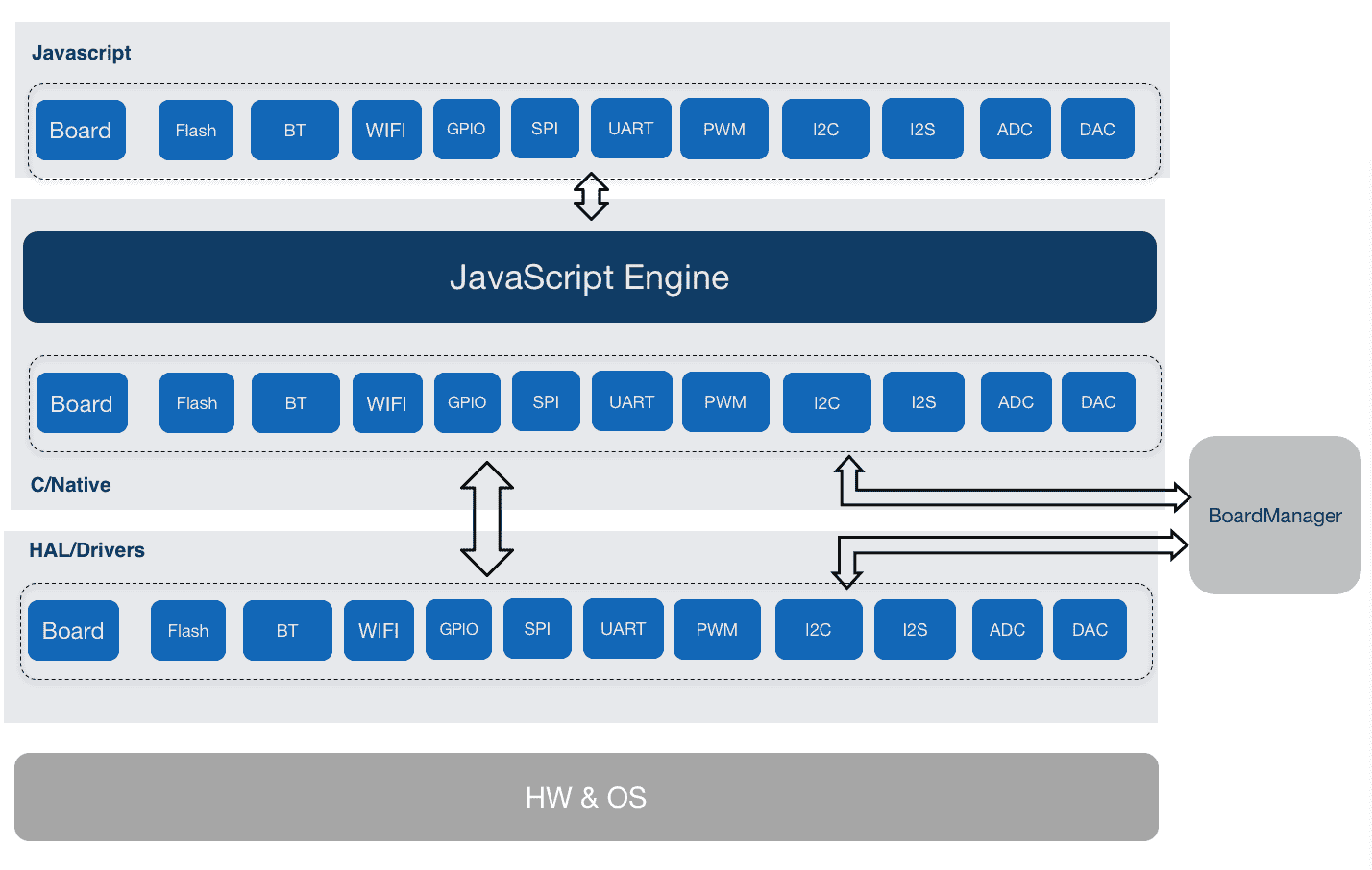1372x870 pixels.
Task: Click the HAL/Drivers layer label
Action: pos(86,550)
